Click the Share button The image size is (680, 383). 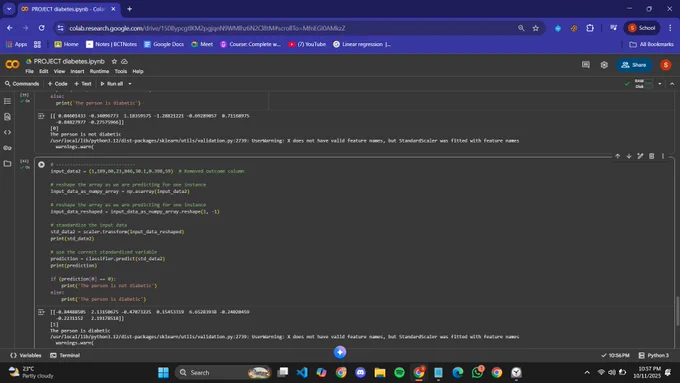[x=634, y=65]
